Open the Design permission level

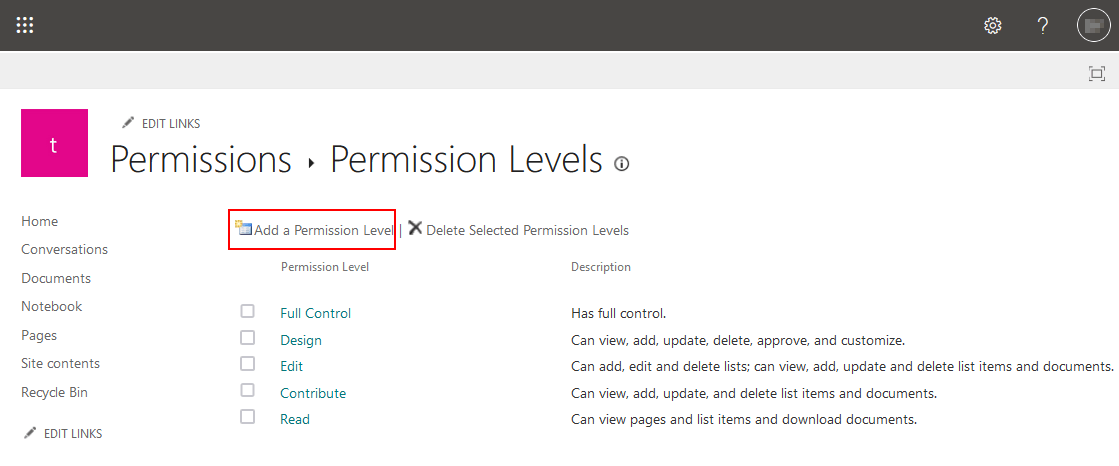click(x=300, y=340)
